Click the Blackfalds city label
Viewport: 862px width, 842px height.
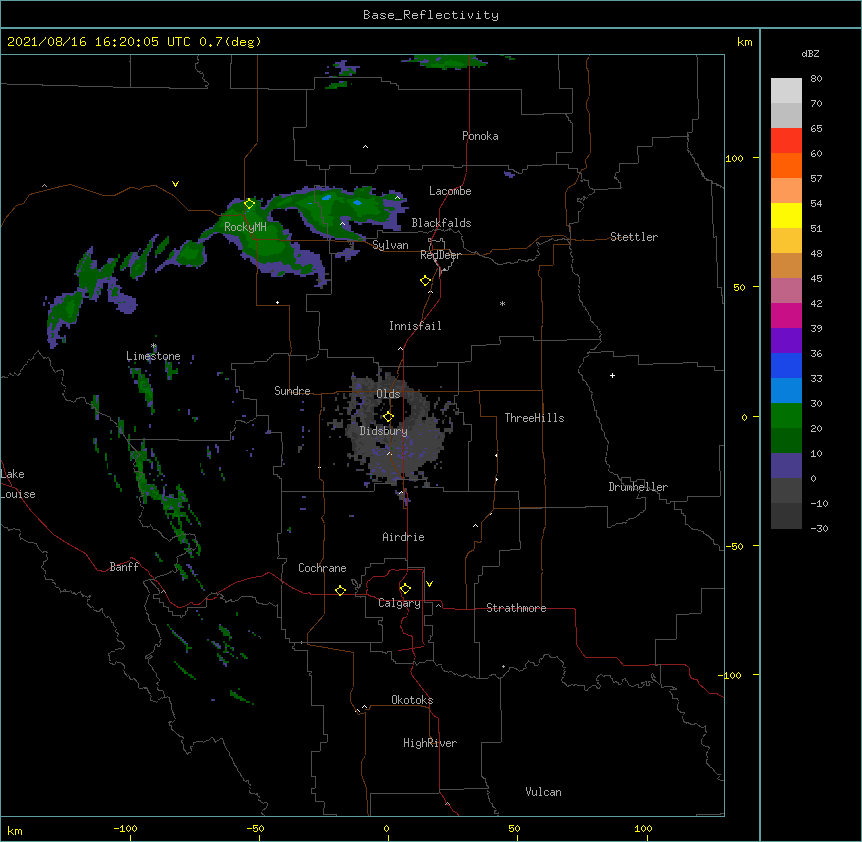441,223
